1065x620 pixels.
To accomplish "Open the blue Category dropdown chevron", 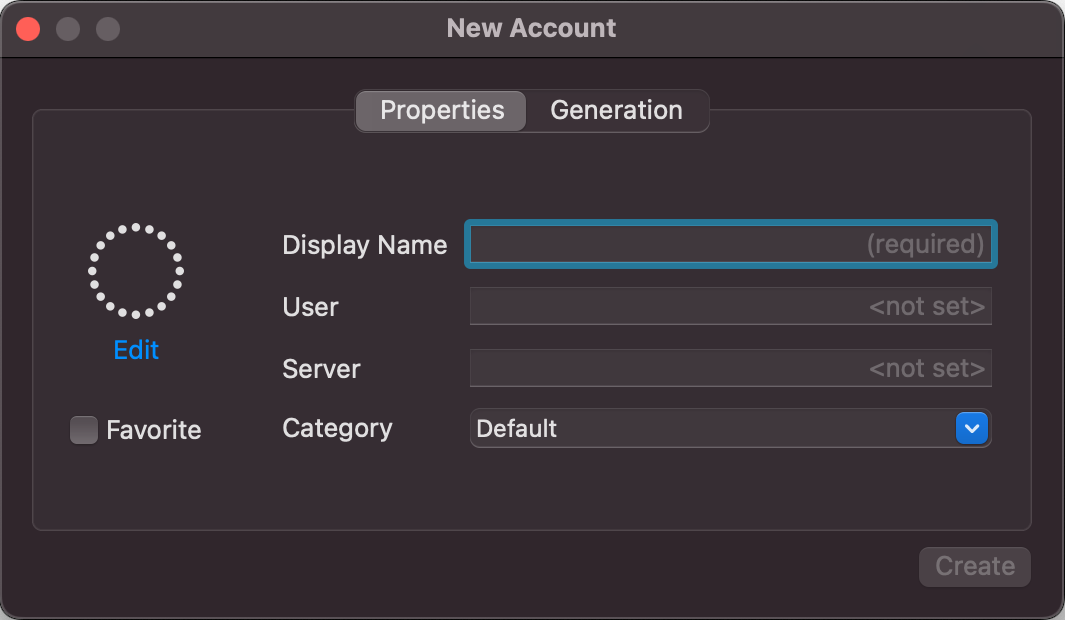I will (x=969, y=428).
